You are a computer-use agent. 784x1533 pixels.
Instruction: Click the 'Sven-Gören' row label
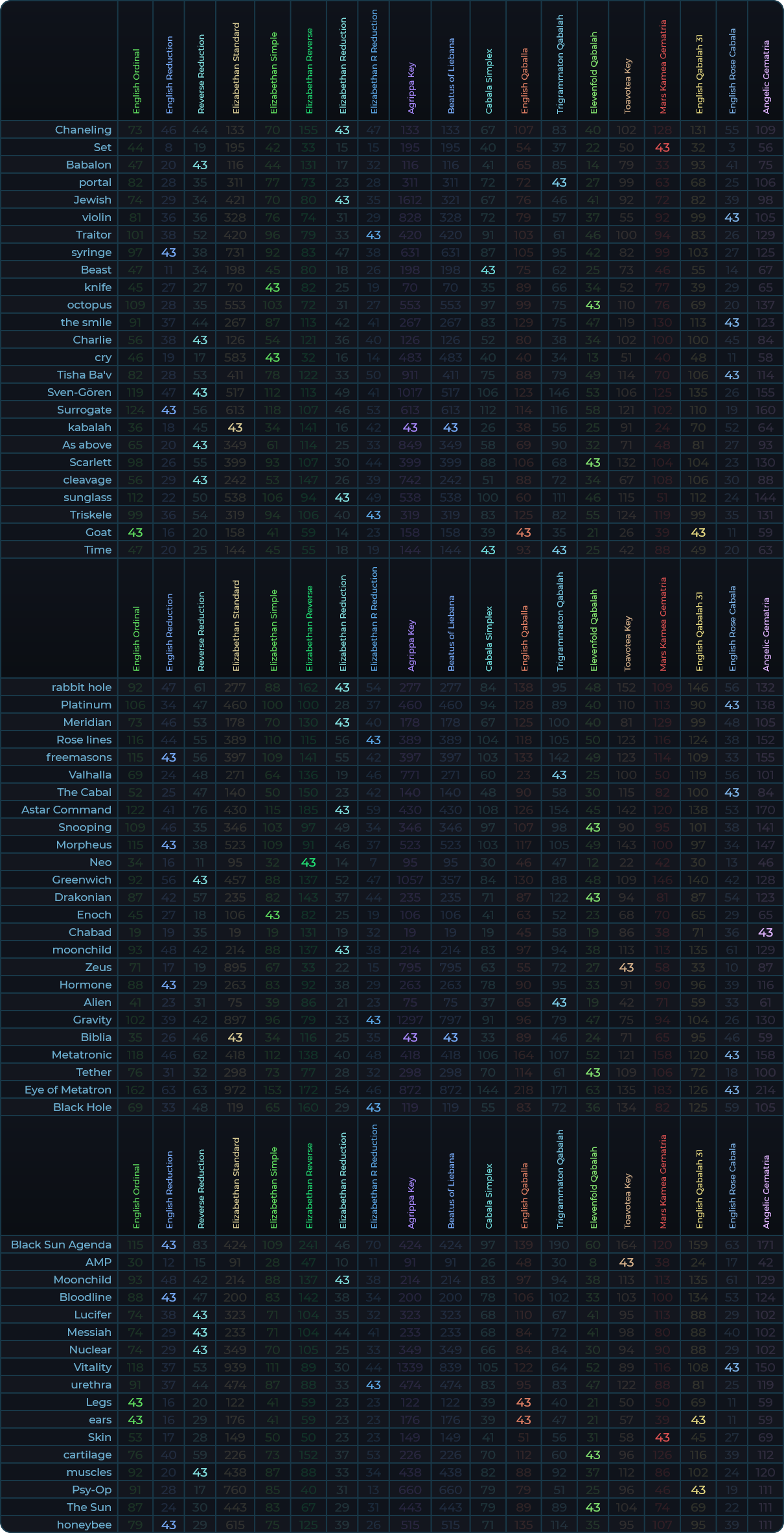[x=79, y=393]
